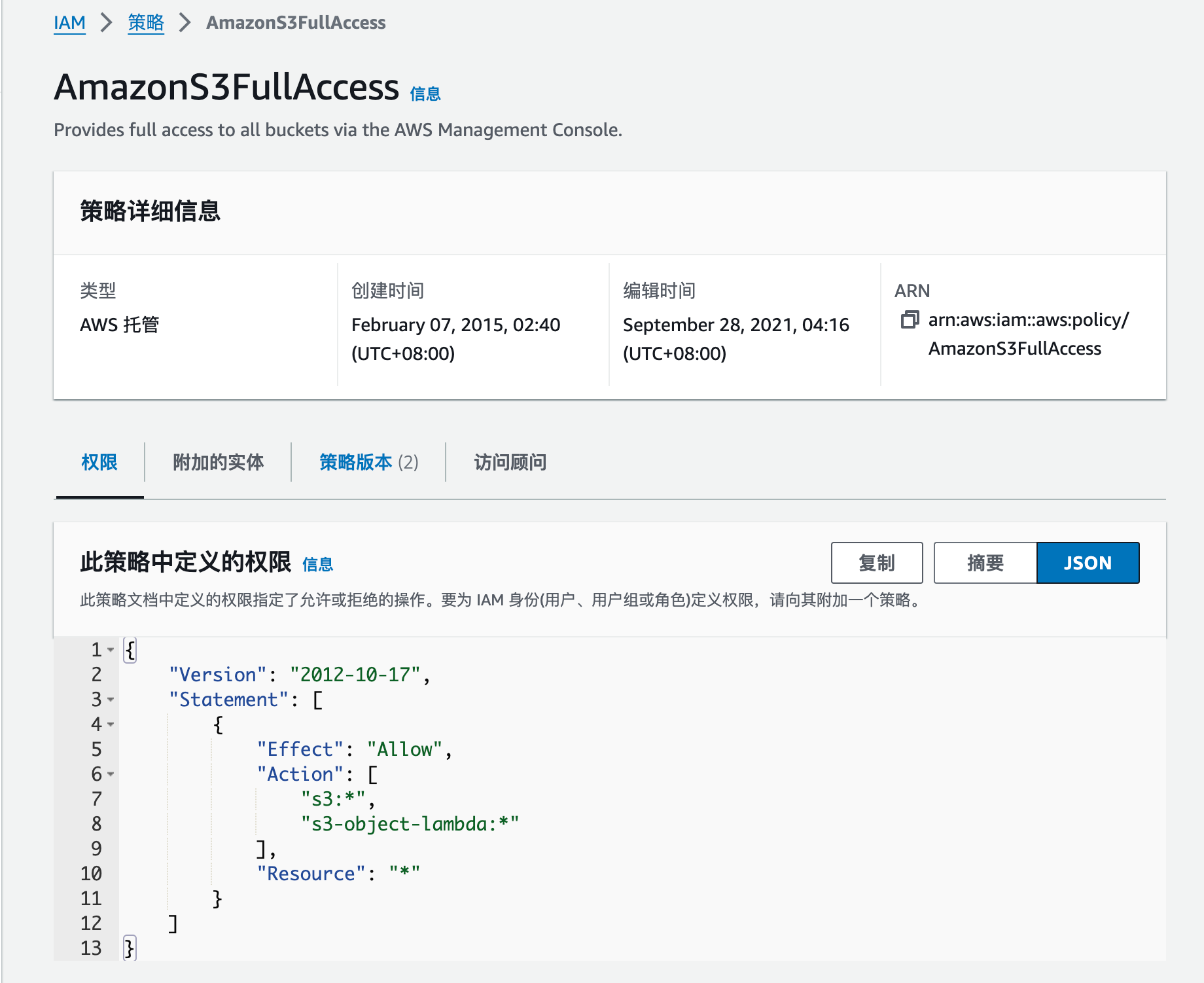Collapse the Action array fold arrow on line 6
Image resolution: width=1204 pixels, height=983 pixels.
click(111, 774)
